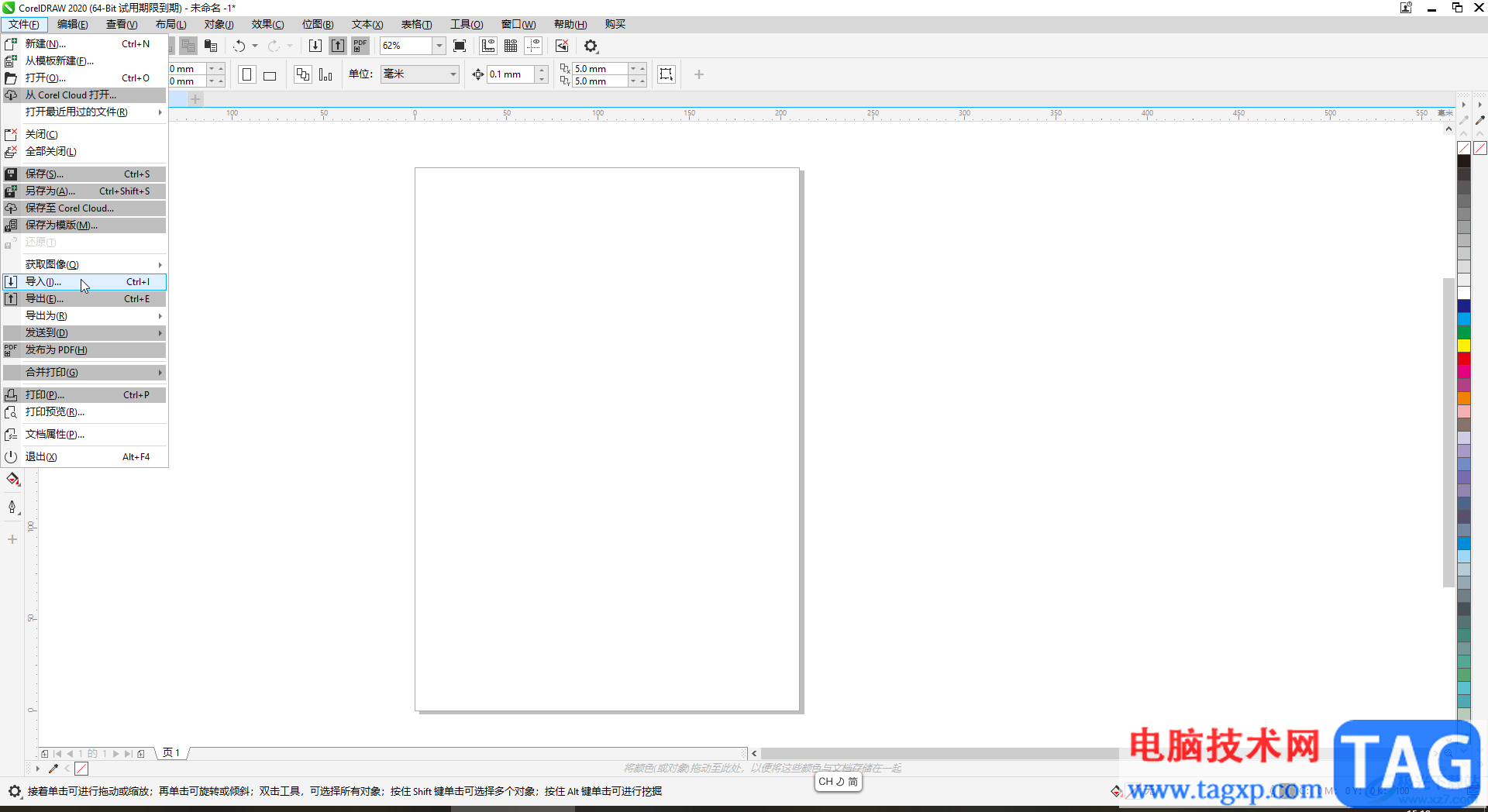This screenshot has height=812, width=1488.
Task: Select the outline pen tool in toolbox
Action: pyautogui.click(x=12, y=507)
